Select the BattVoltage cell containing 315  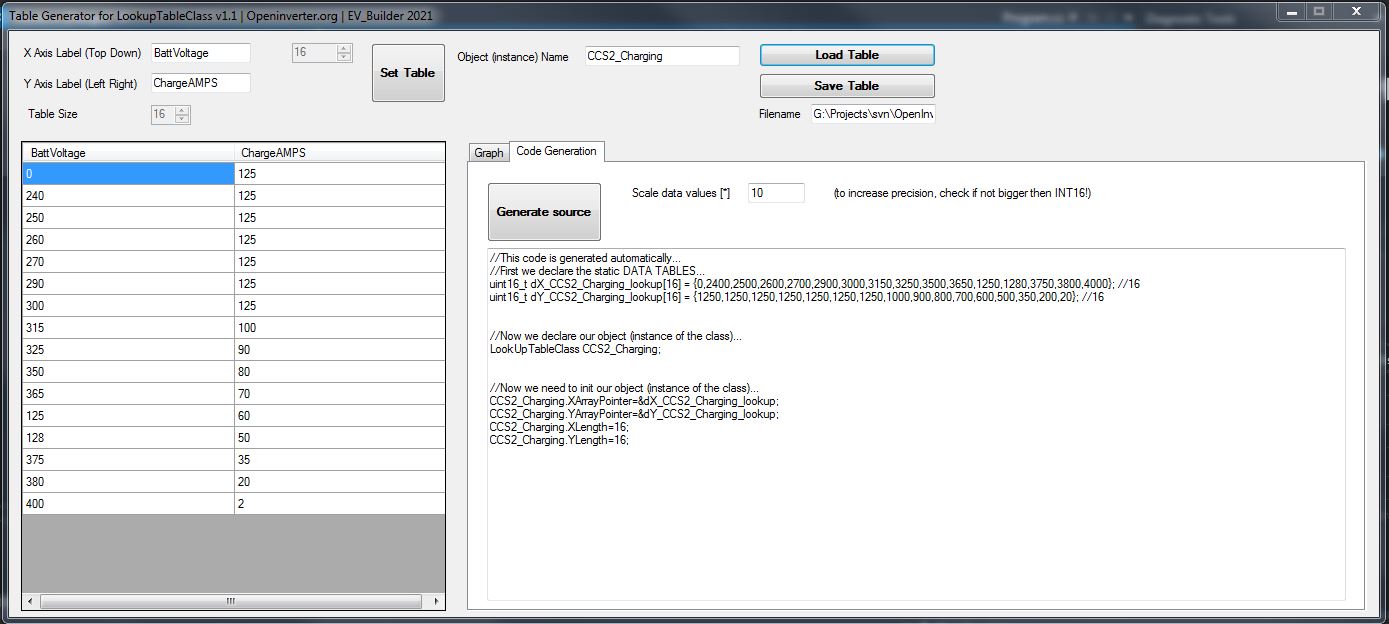point(128,328)
